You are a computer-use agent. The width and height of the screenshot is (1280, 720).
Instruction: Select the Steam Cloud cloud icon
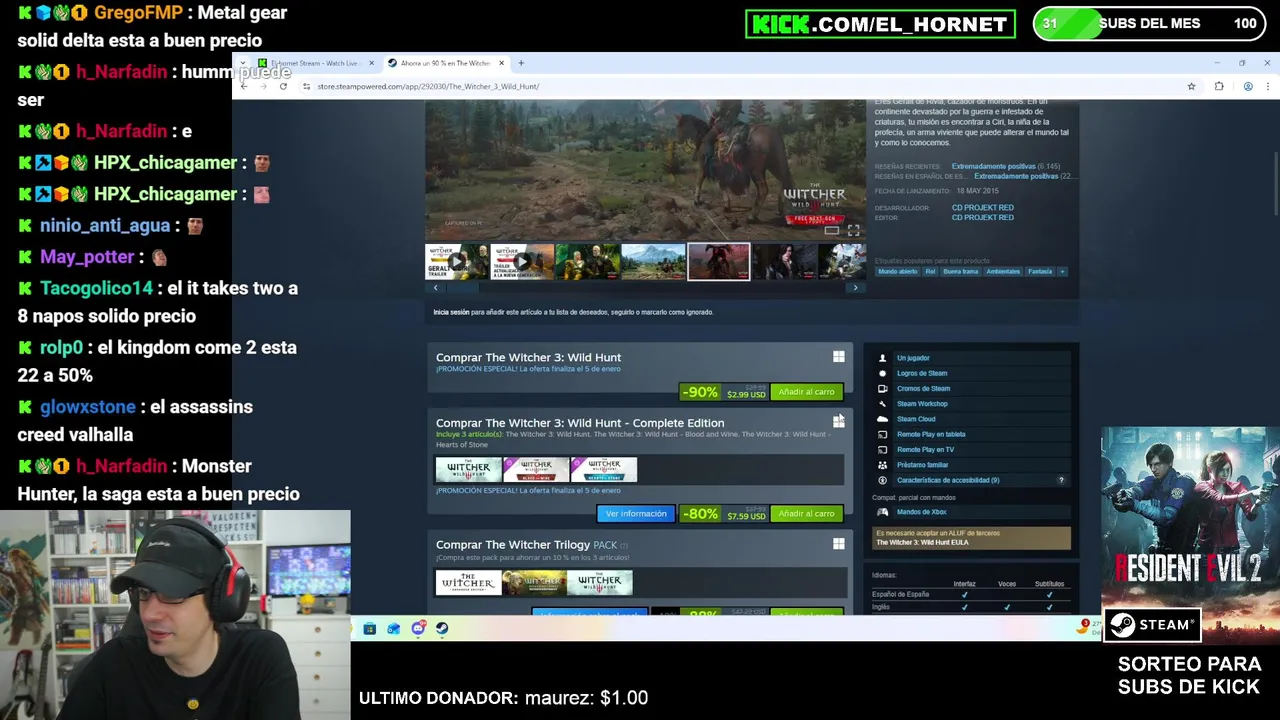point(882,419)
